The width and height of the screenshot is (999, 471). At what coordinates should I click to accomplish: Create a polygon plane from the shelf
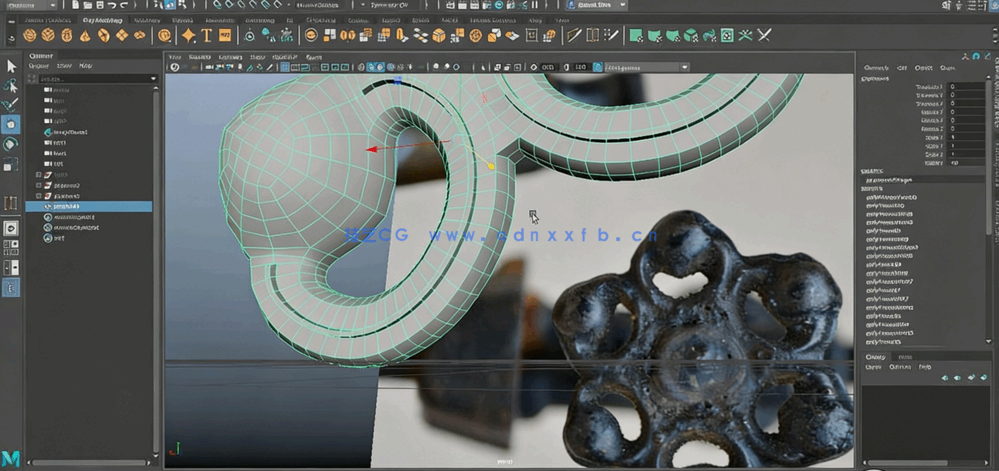(x=122, y=35)
